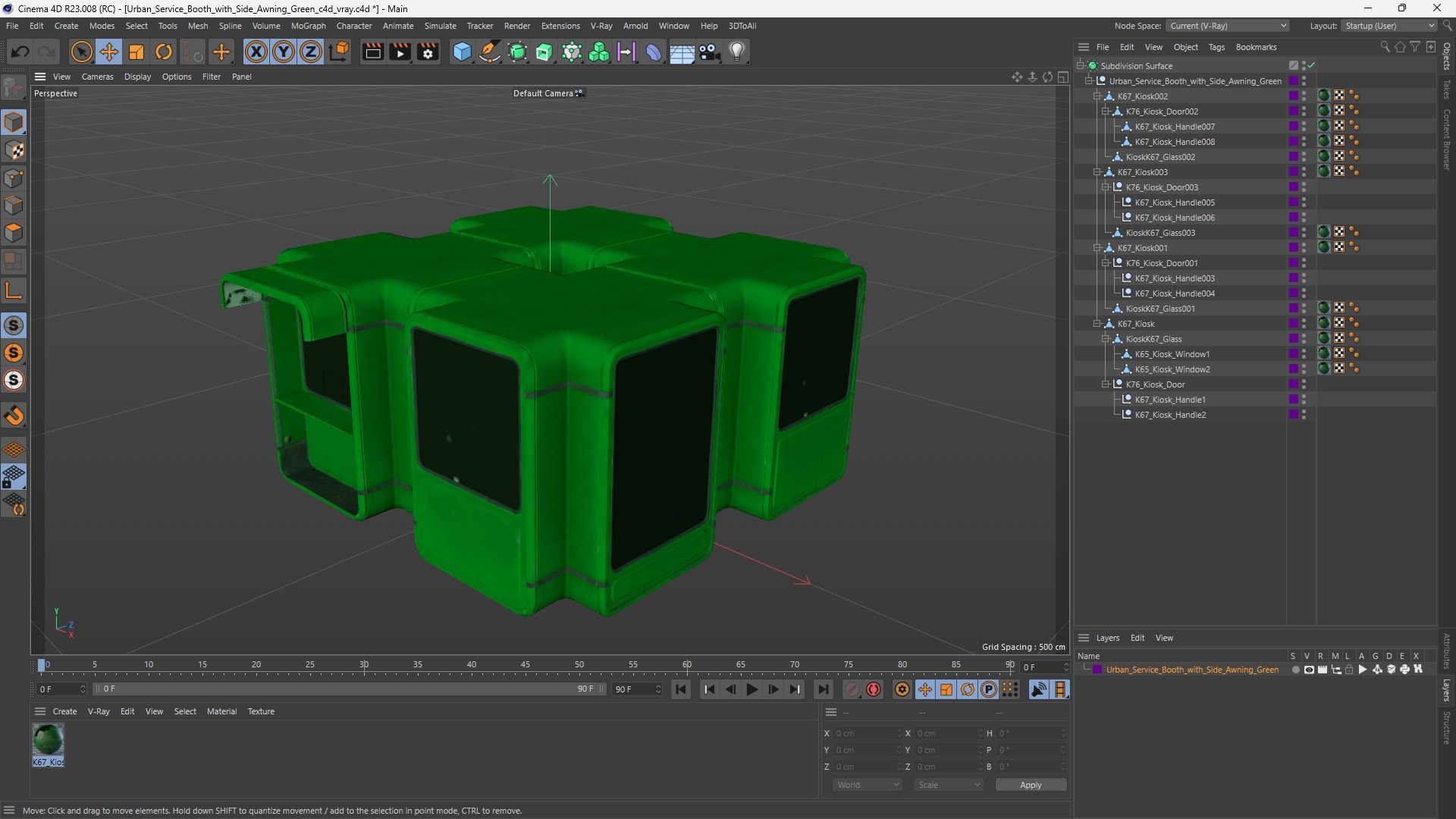Open Layers panel Edit menu

(1137, 638)
